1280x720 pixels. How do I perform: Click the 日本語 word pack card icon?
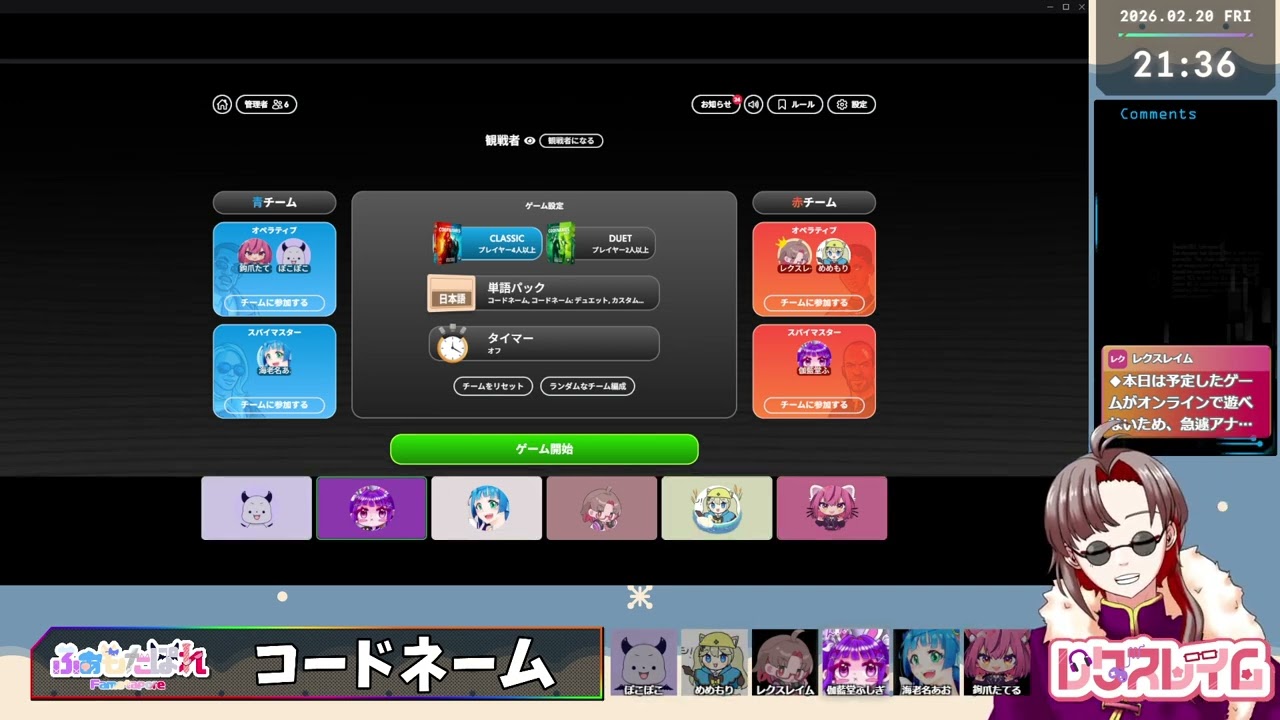click(x=451, y=294)
